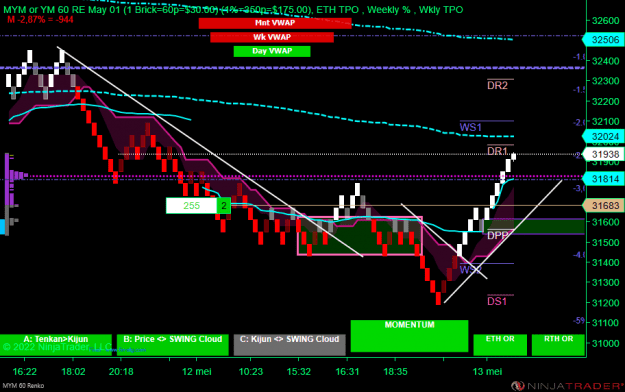Click the C: Kijun <> SWING Cloud box
Screen dimensions: 625x392
tap(289, 345)
